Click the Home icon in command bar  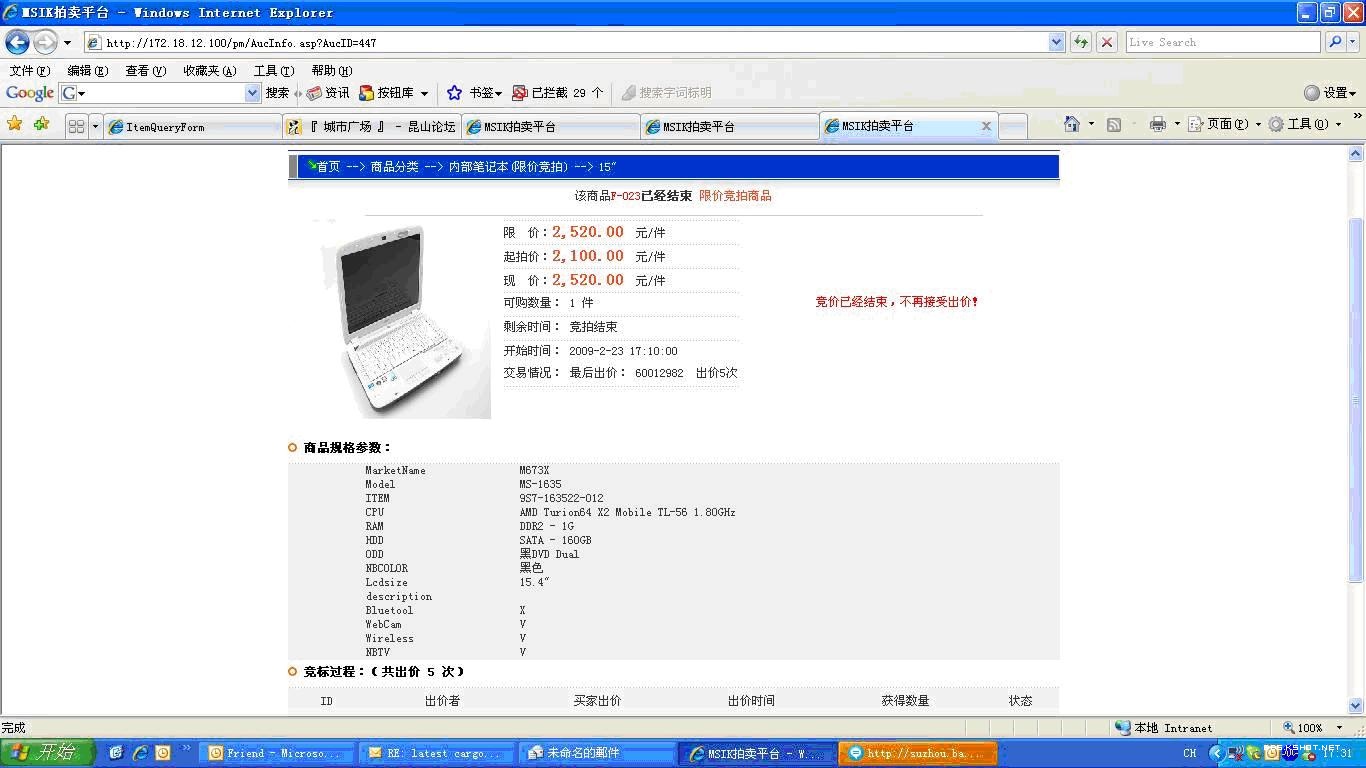pyautogui.click(x=1072, y=124)
